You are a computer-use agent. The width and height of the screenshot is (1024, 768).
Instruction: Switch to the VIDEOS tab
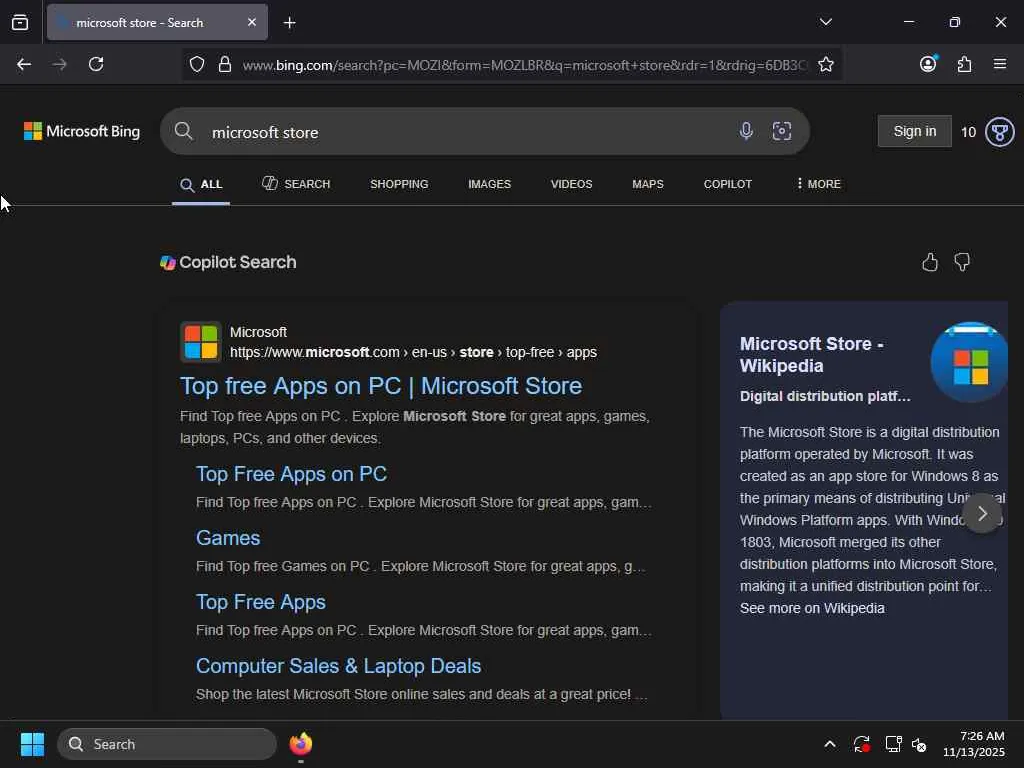(571, 184)
